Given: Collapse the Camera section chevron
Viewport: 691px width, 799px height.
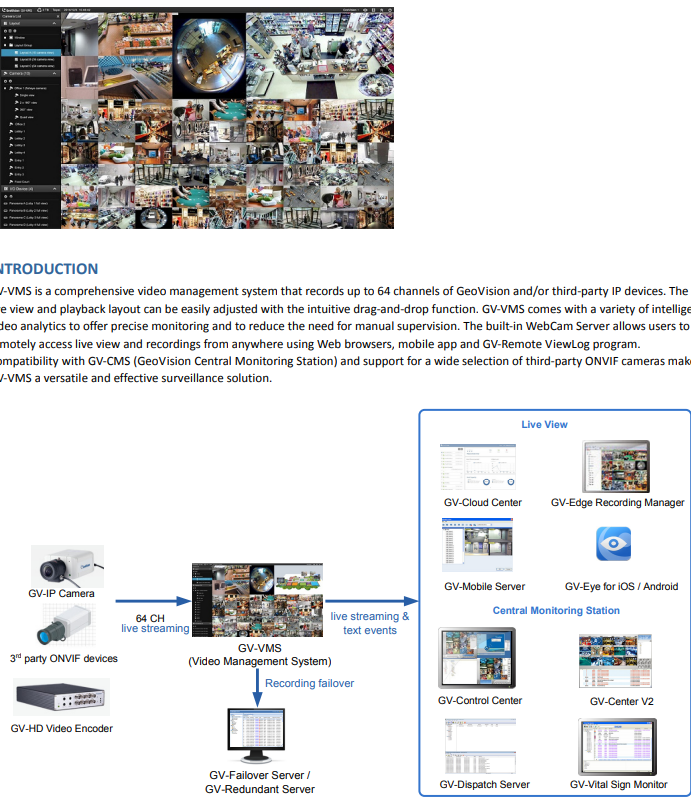Looking at the screenshot, I should pos(54,73).
